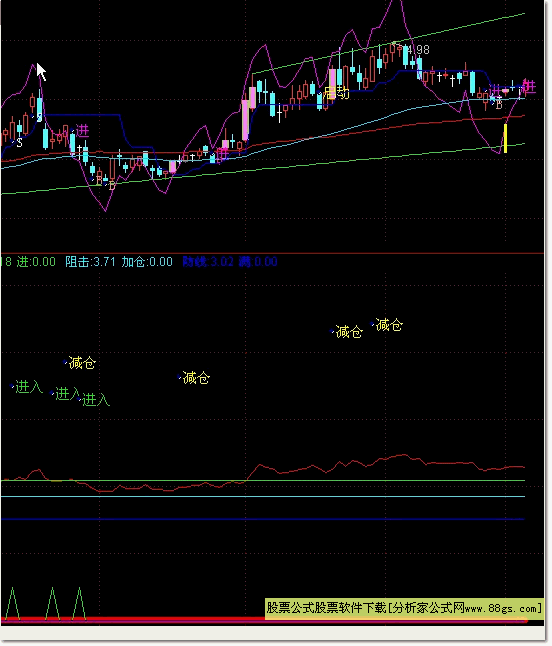Select the red separator line between panels
Screen dimensions: 552x646
coord(272,253)
